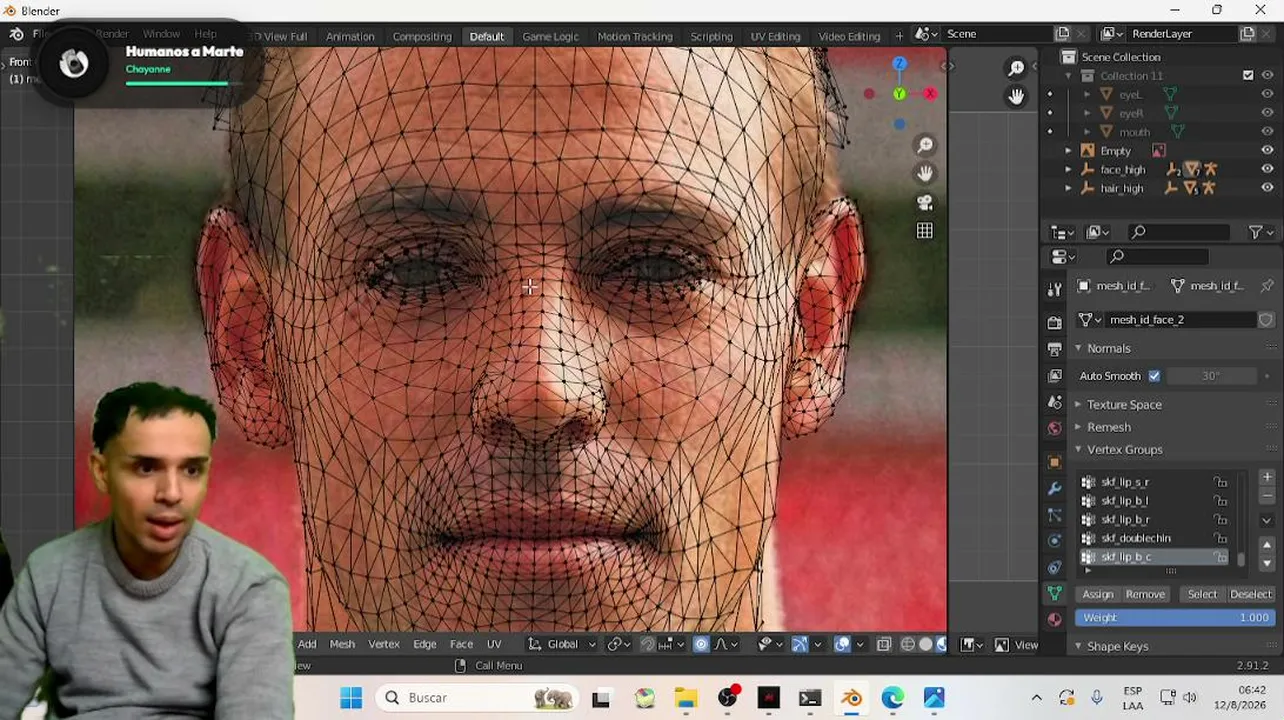
Task: Adjust the Weight slider
Action: pos(1175,618)
